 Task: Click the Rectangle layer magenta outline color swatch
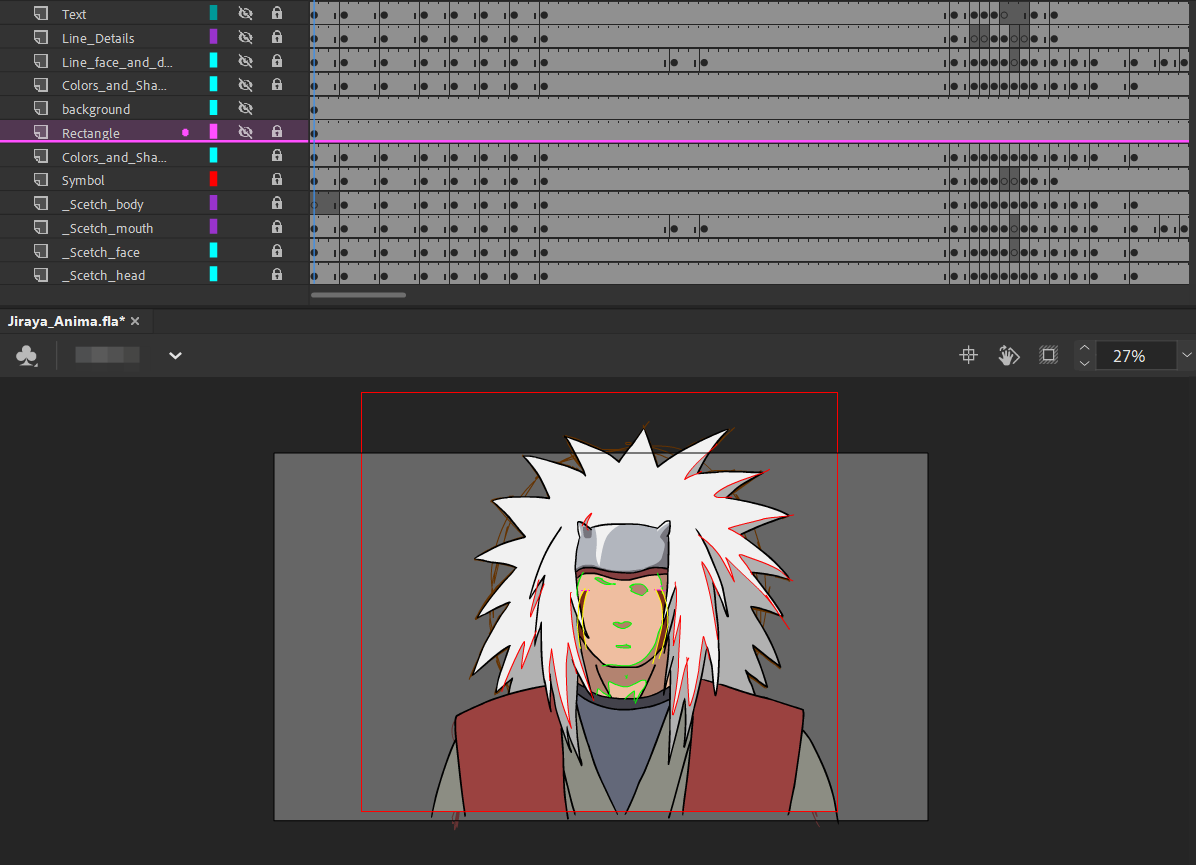pyautogui.click(x=214, y=132)
